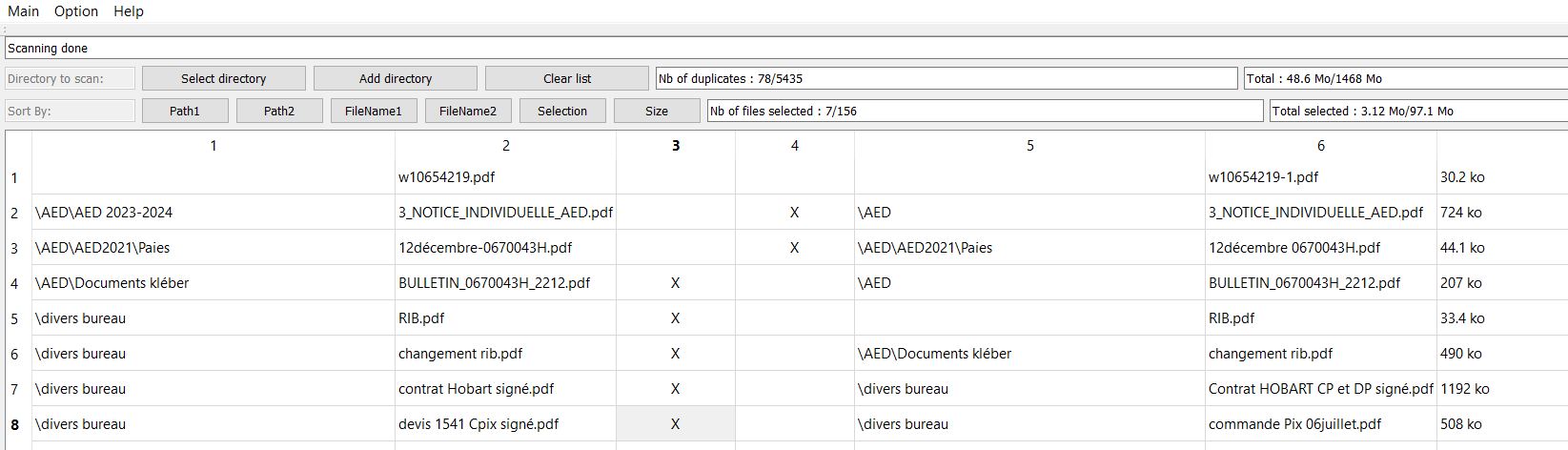
Task: Select row header 4
Action: 15,283
